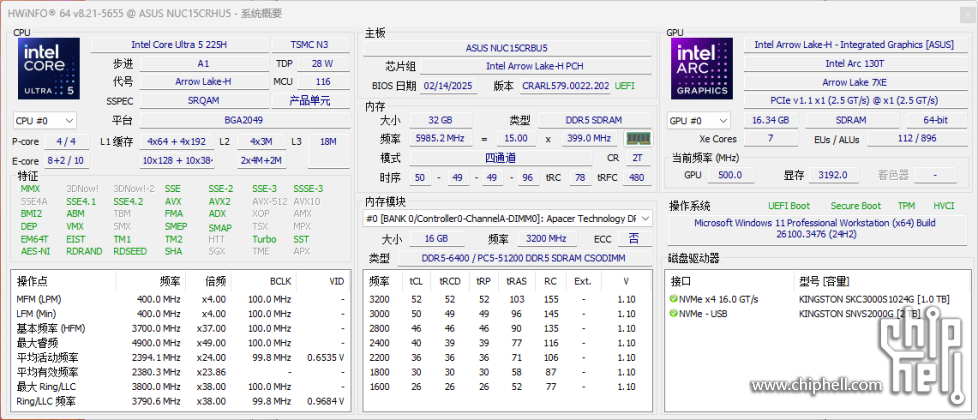
Task: Click the Secure Boot status label
Action: 856,206
